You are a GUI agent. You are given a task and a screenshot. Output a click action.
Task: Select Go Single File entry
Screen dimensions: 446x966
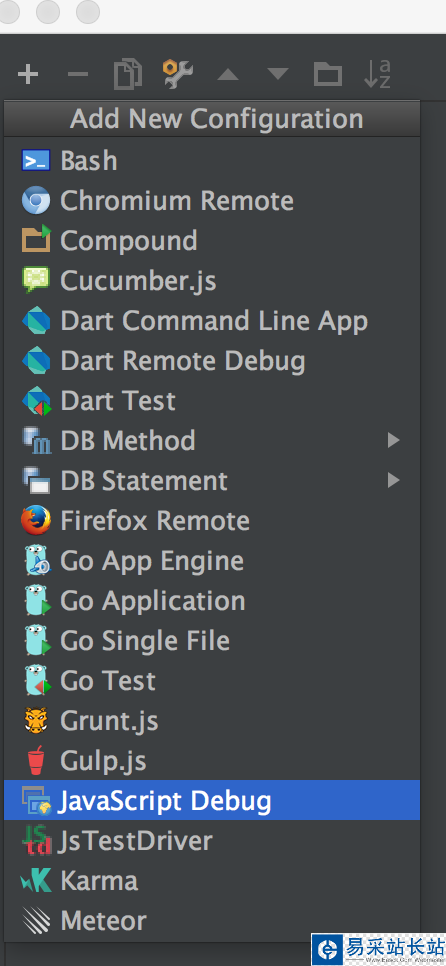[x=212, y=641]
